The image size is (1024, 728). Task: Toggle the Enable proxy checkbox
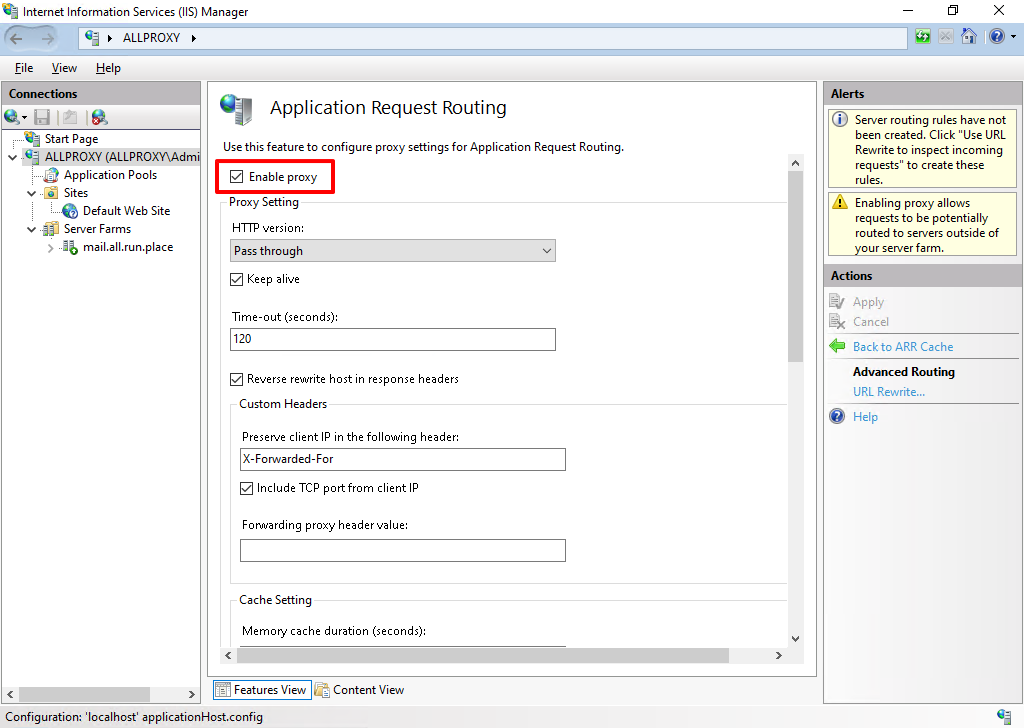coord(236,176)
